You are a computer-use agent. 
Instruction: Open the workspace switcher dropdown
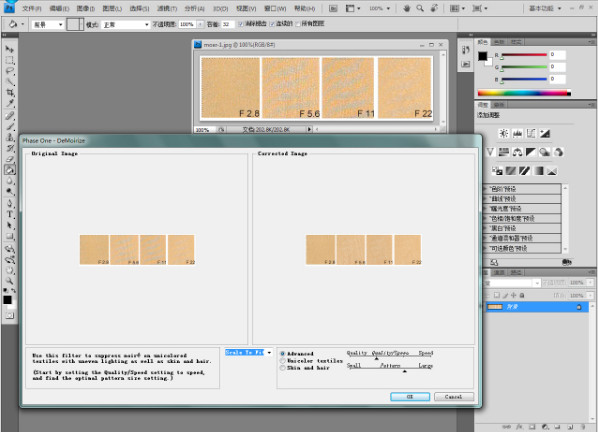pyautogui.click(x=545, y=8)
